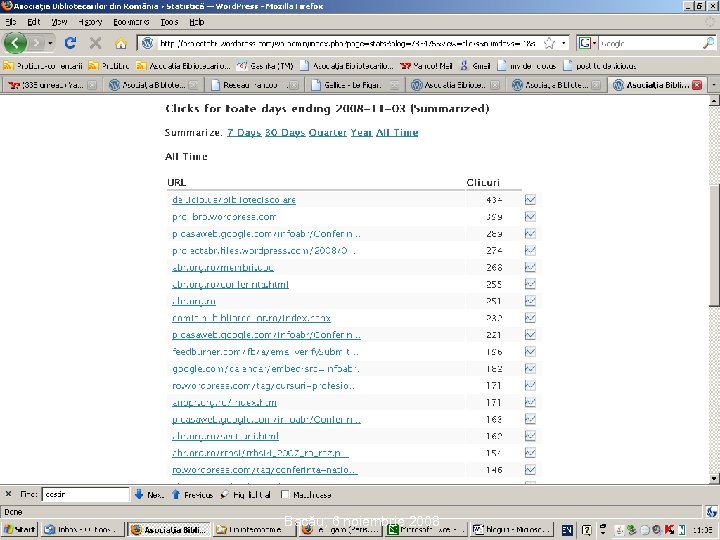Open the History menu

(90, 22)
